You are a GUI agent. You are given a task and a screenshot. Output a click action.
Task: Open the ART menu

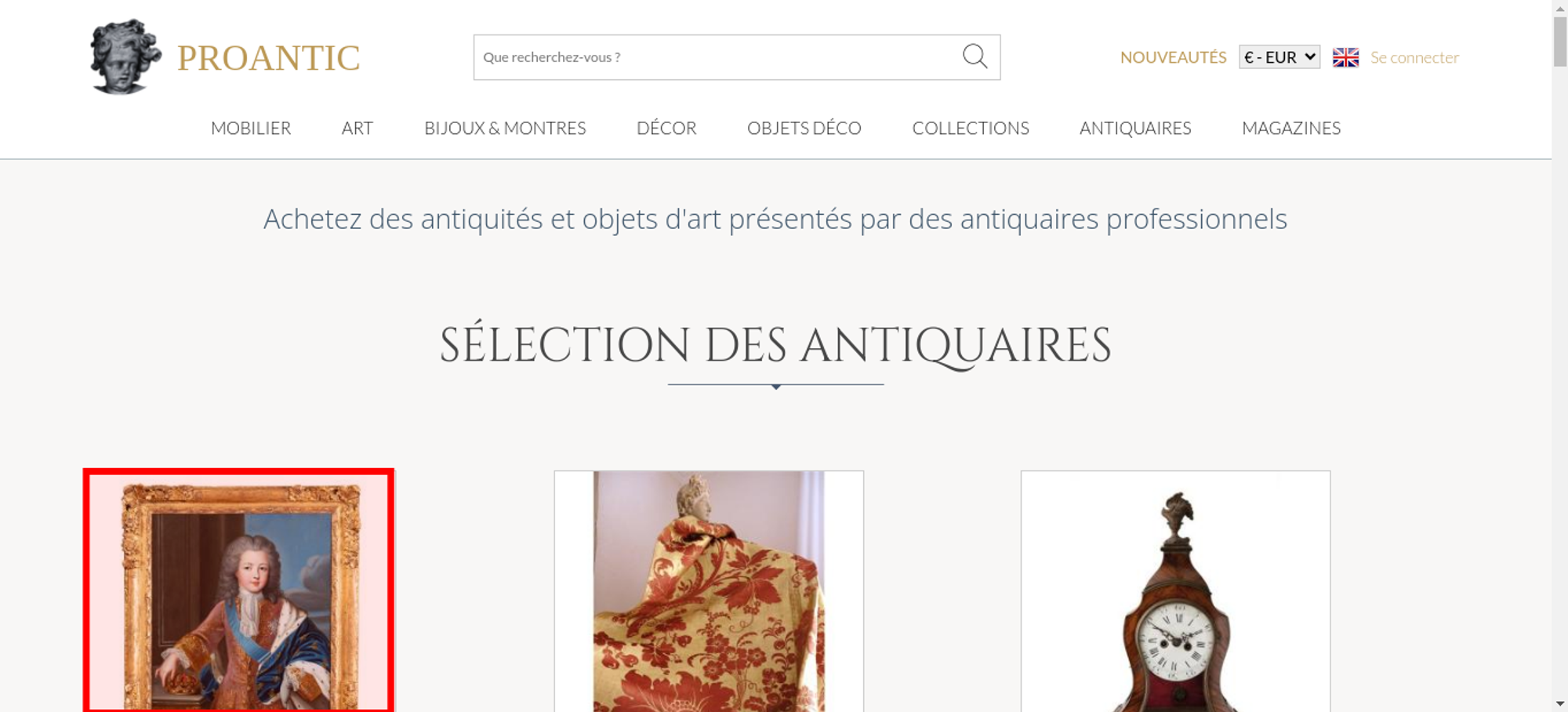coord(358,128)
